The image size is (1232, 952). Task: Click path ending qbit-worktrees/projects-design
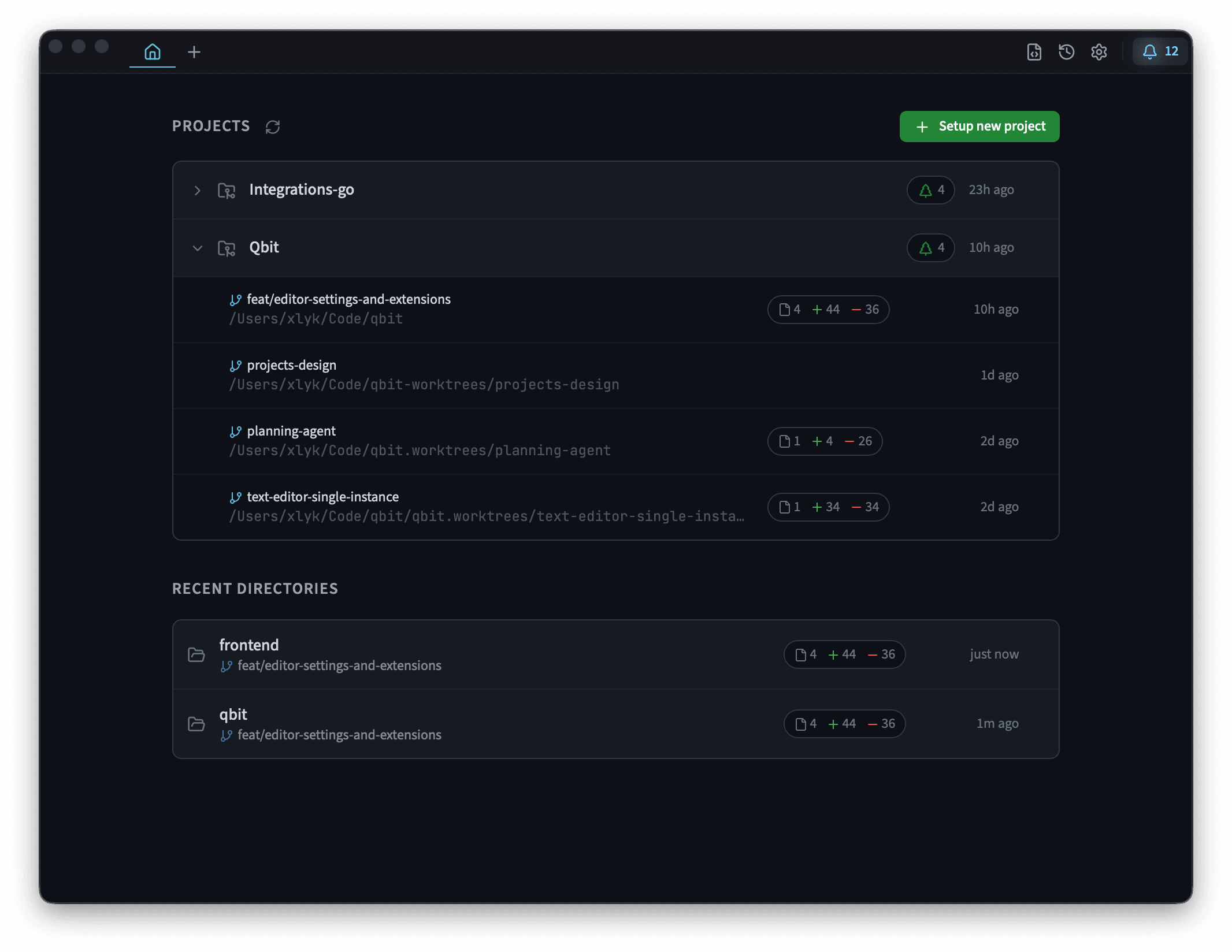[424, 385]
